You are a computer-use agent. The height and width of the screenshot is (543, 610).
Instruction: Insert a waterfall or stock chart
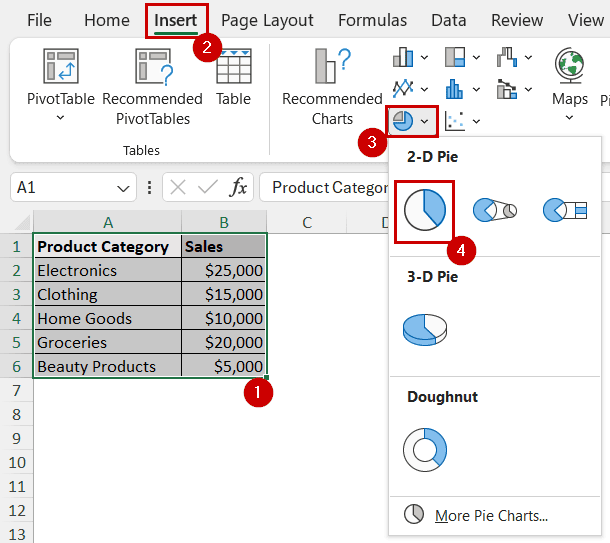click(507, 58)
